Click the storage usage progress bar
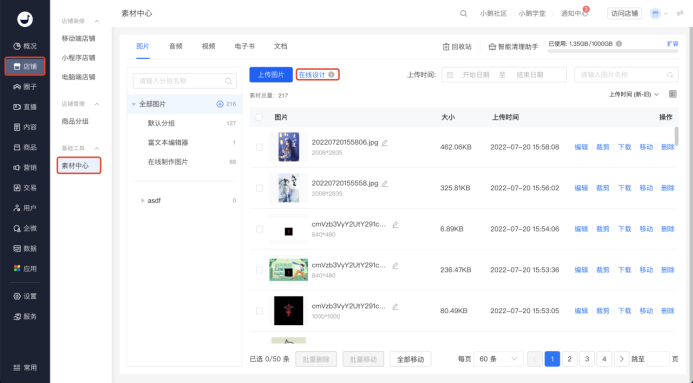693x383 pixels. (x=613, y=51)
